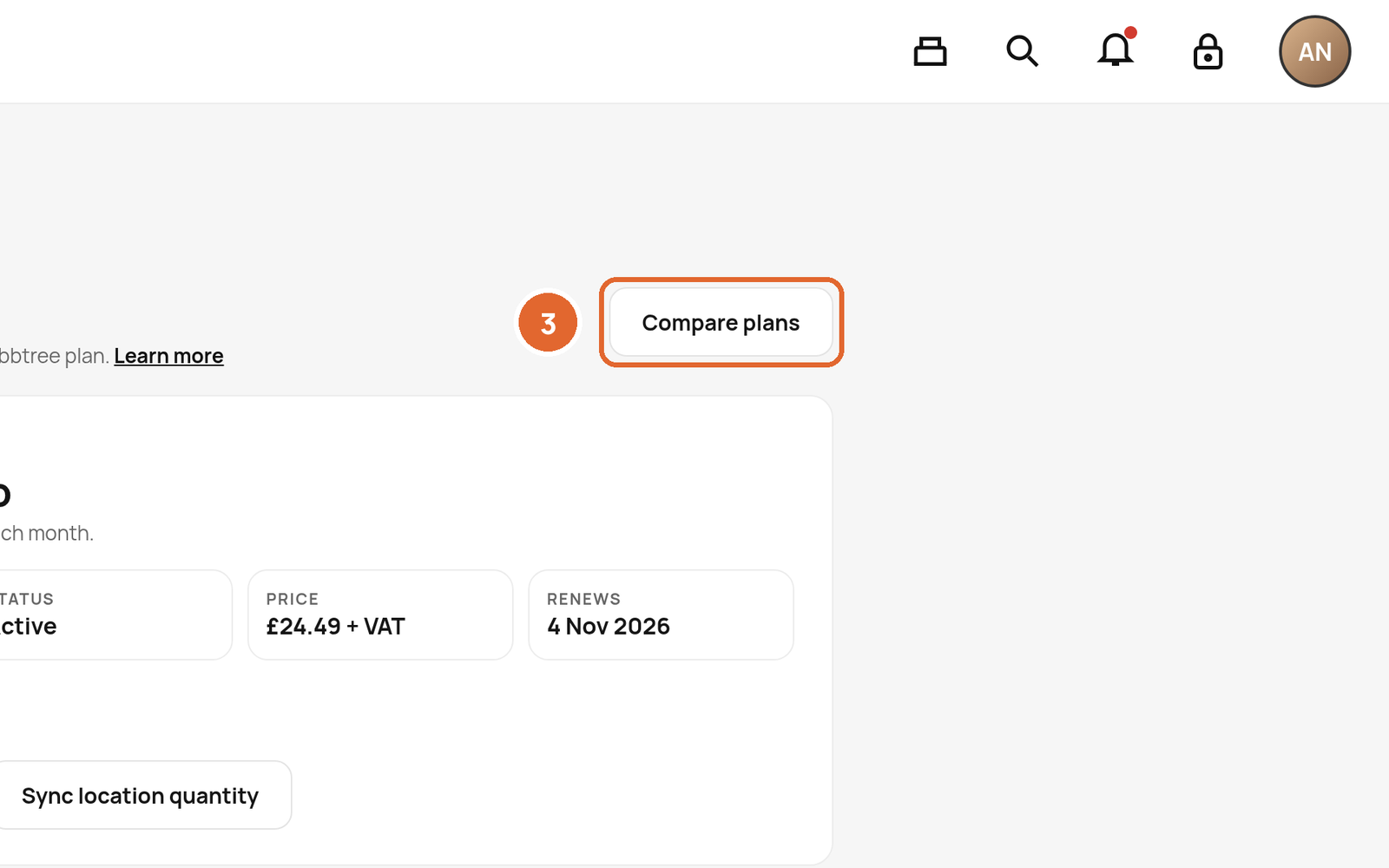Select the Renews info card
This screenshot has width=1389, height=868.
(x=661, y=615)
